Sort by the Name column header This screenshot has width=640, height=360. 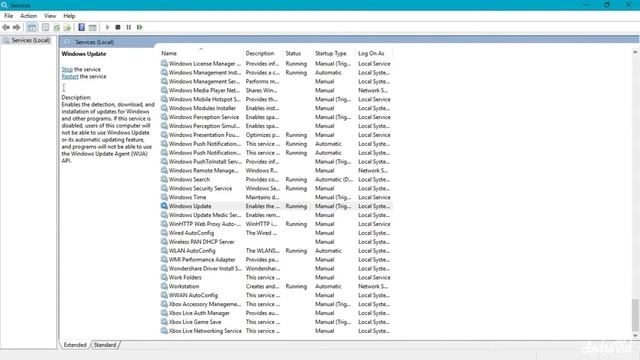[x=169, y=53]
